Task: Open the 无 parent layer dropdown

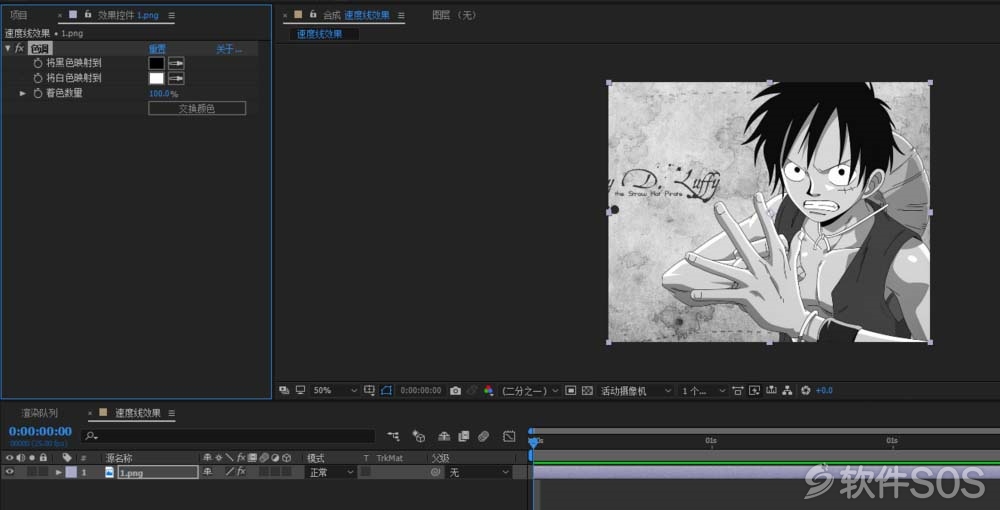Action: pyautogui.click(x=478, y=472)
